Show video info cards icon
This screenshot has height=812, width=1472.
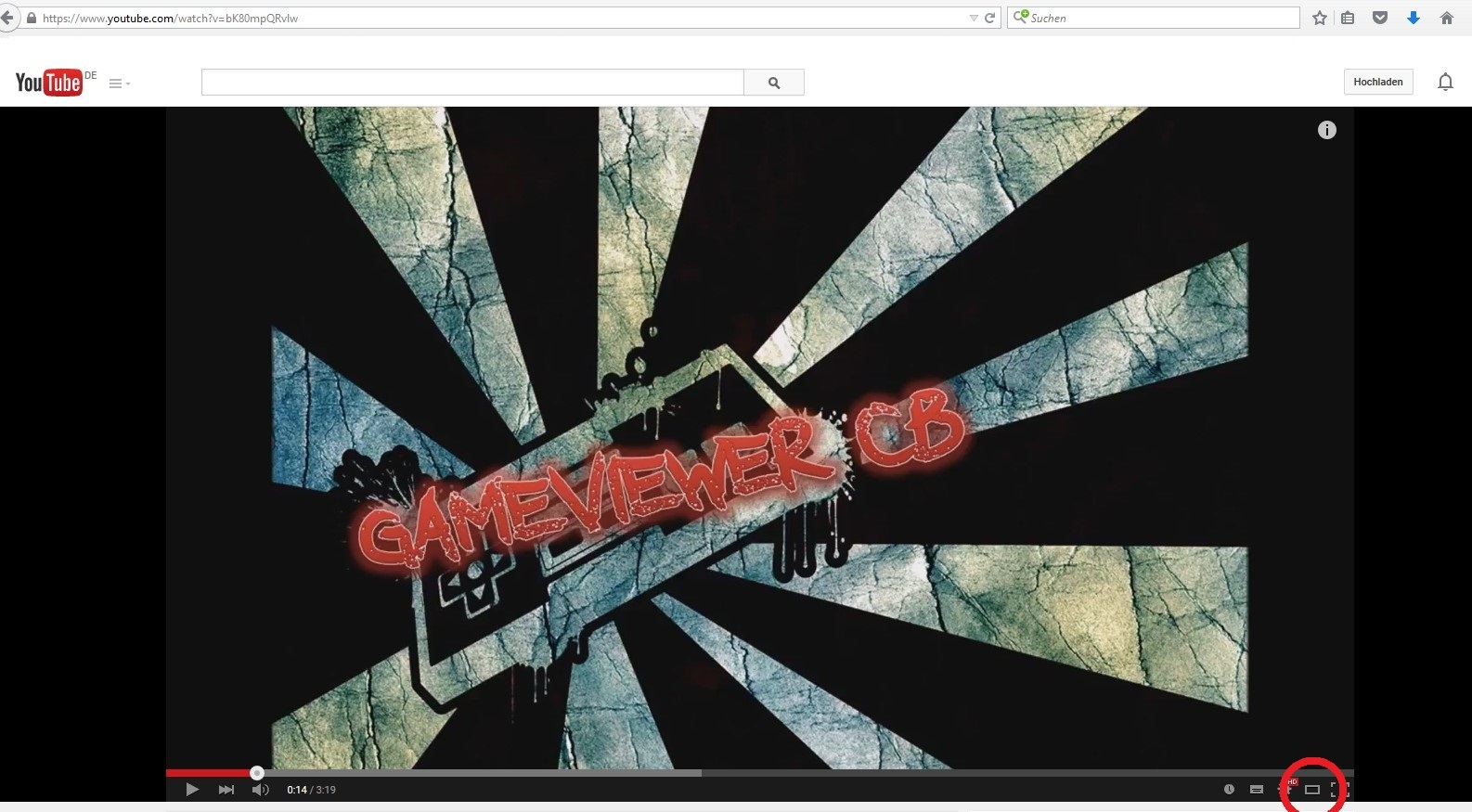click(x=1327, y=130)
